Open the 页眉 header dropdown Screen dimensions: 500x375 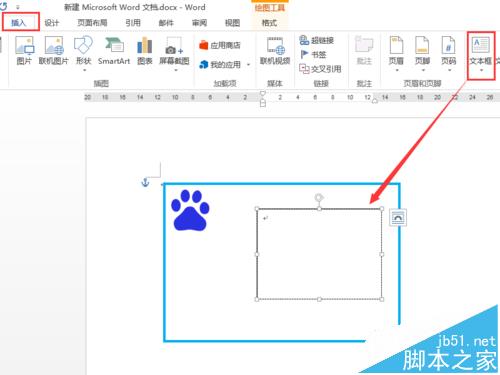[x=396, y=70]
